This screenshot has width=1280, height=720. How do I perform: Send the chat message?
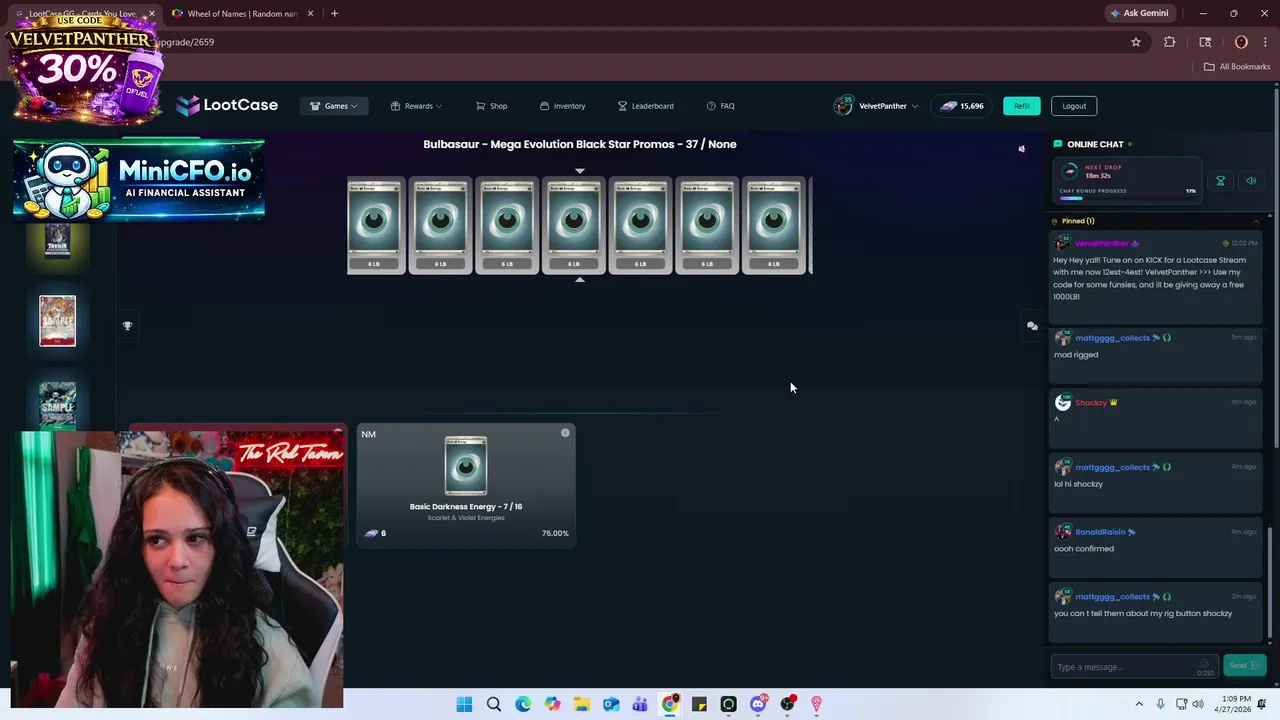(1243, 666)
